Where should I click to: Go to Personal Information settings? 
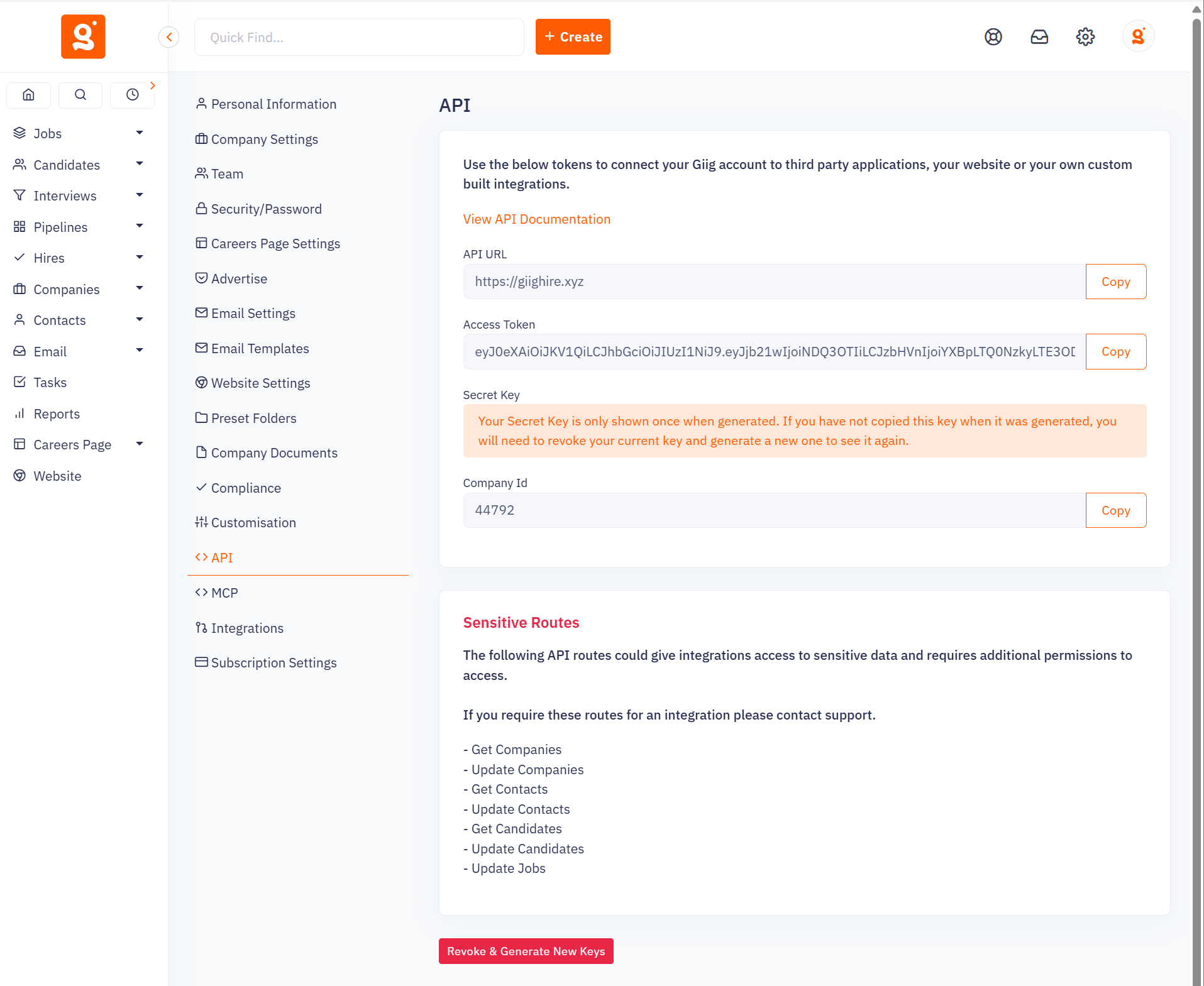tap(266, 104)
